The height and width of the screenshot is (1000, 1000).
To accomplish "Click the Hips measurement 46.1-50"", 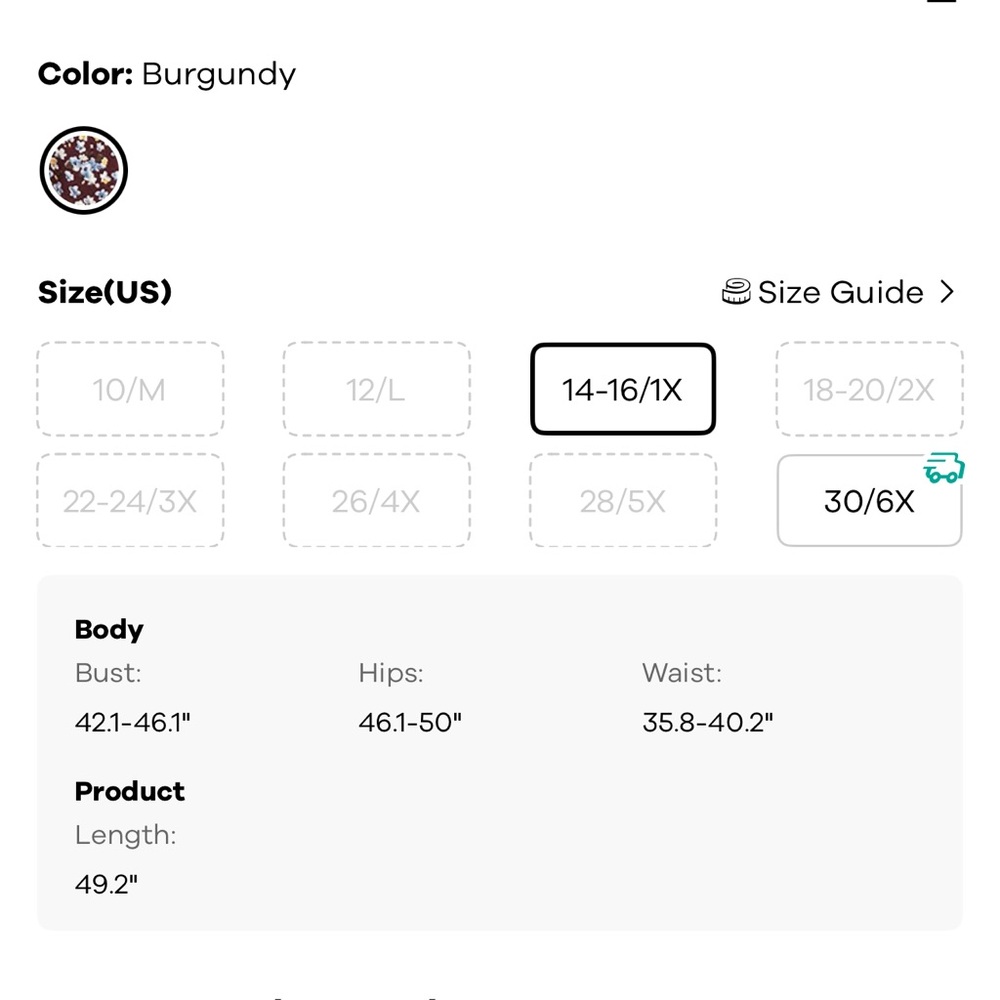I will 410,723.
